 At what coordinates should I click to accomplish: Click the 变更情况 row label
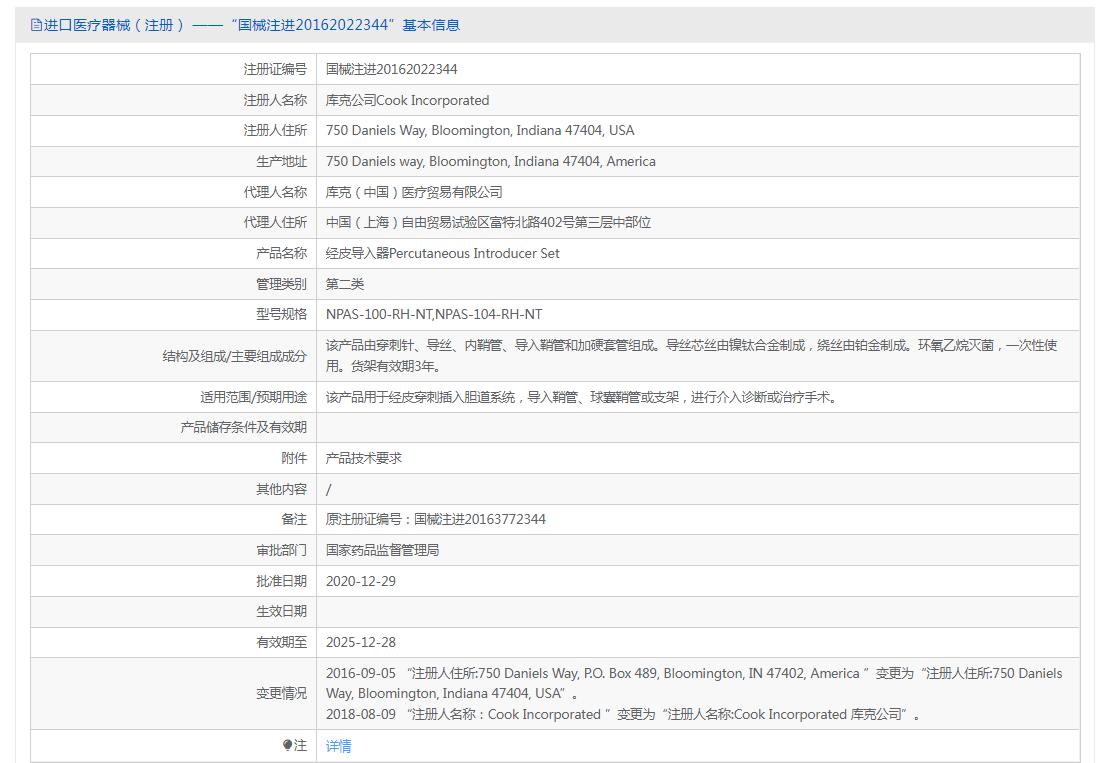(x=282, y=694)
